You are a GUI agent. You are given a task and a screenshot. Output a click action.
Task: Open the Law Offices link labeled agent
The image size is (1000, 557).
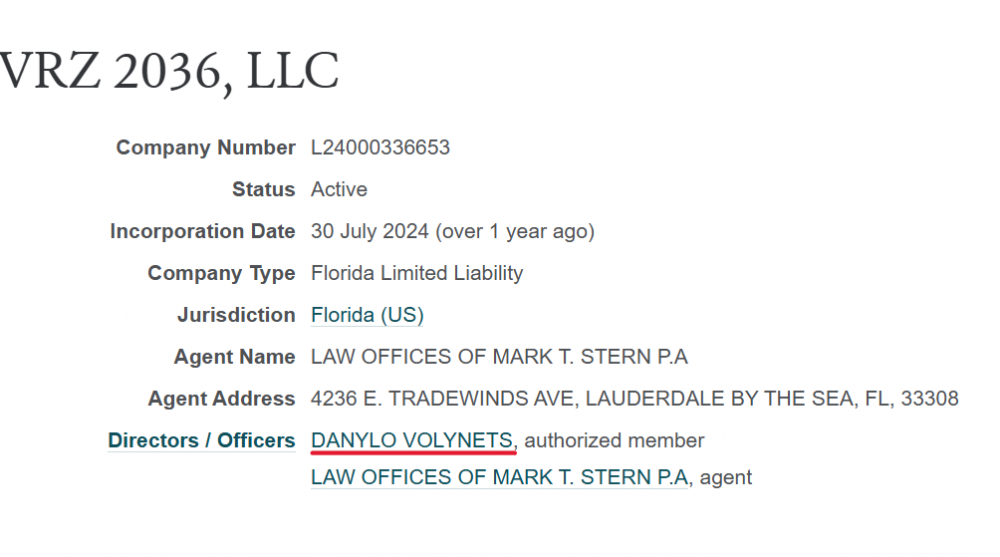(499, 477)
